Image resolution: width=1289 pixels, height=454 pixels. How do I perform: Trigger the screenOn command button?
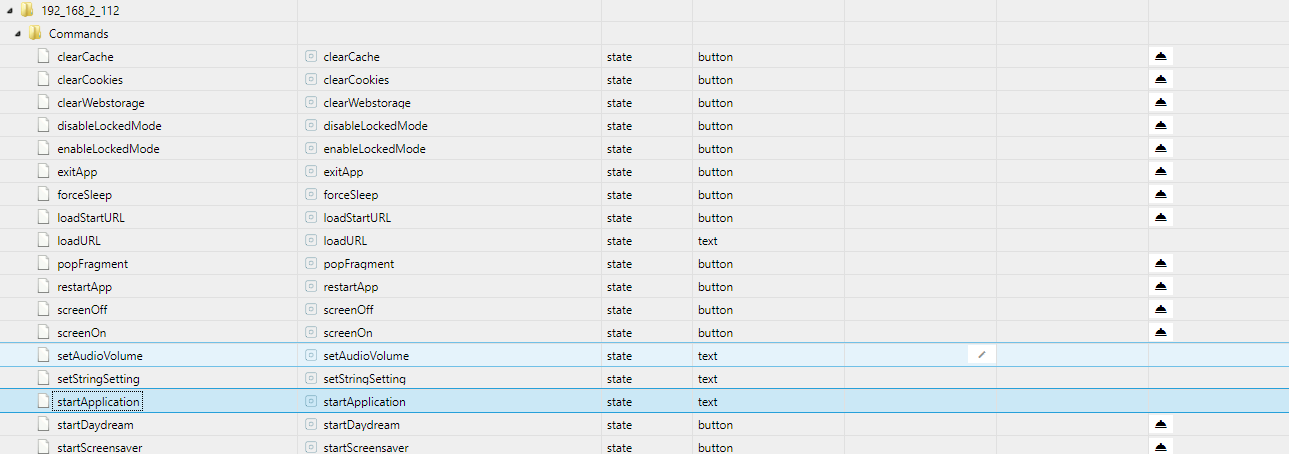[x=1160, y=333]
